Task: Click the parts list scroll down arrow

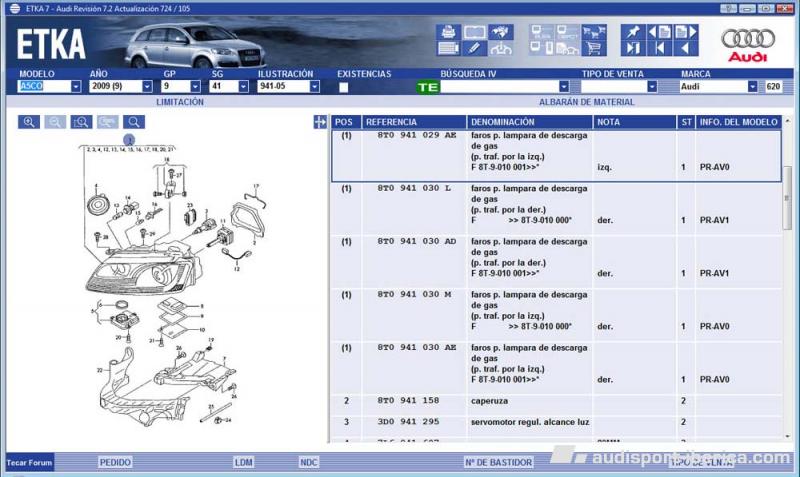Action: point(787,437)
